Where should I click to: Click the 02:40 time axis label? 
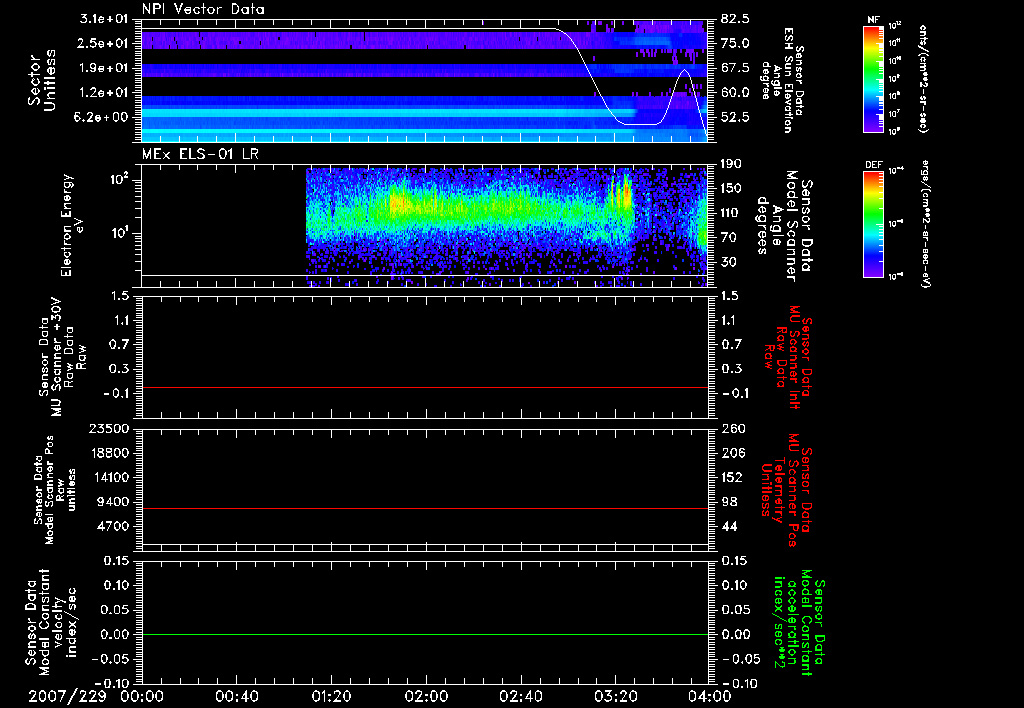tap(520, 696)
